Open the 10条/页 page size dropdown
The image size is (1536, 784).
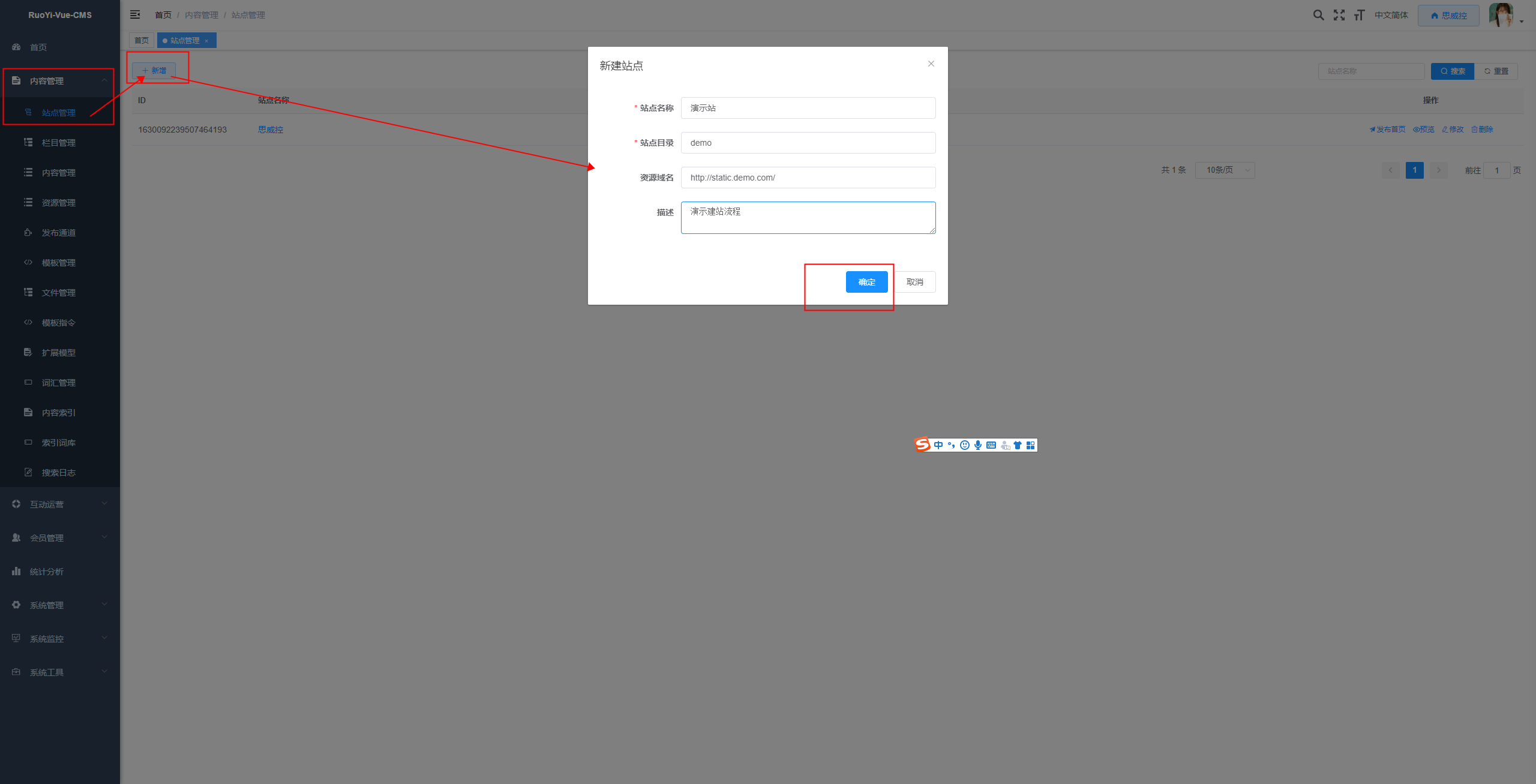coord(1225,170)
